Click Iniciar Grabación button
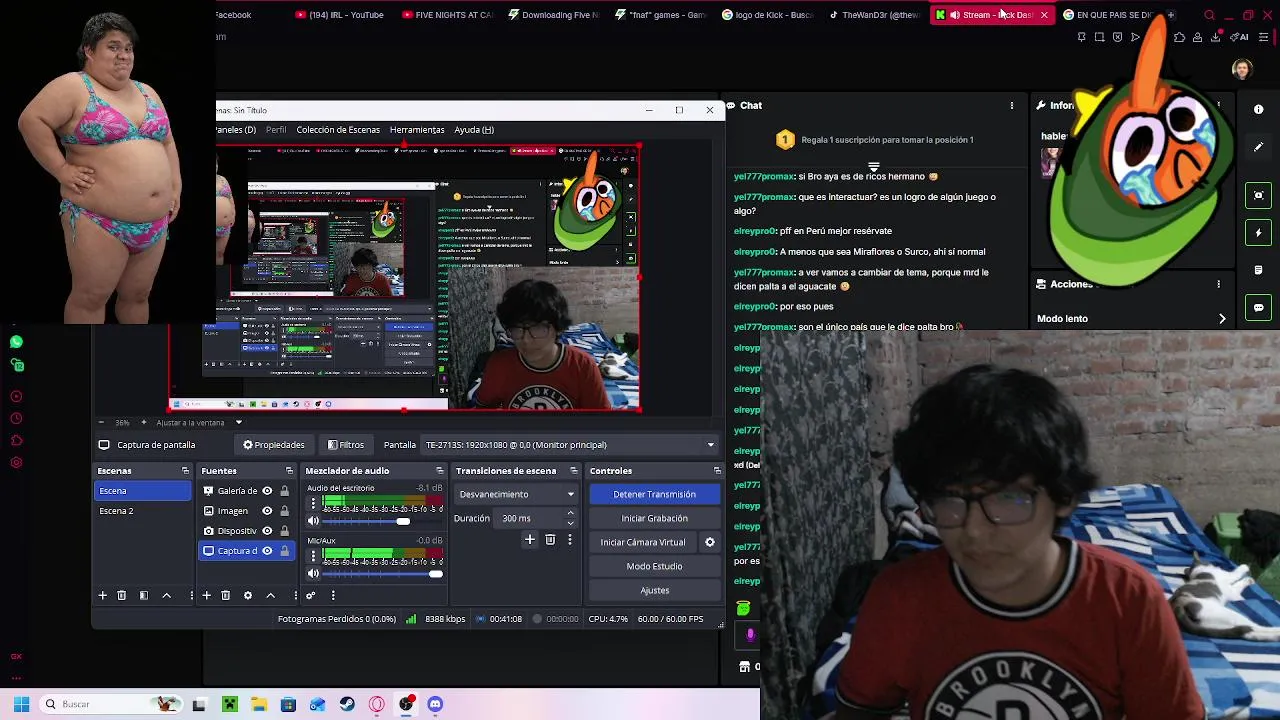Image resolution: width=1280 pixels, height=720 pixels. point(654,518)
